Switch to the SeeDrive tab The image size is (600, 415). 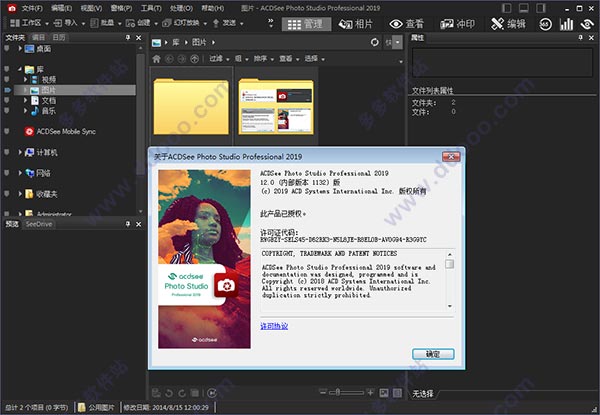[39, 224]
